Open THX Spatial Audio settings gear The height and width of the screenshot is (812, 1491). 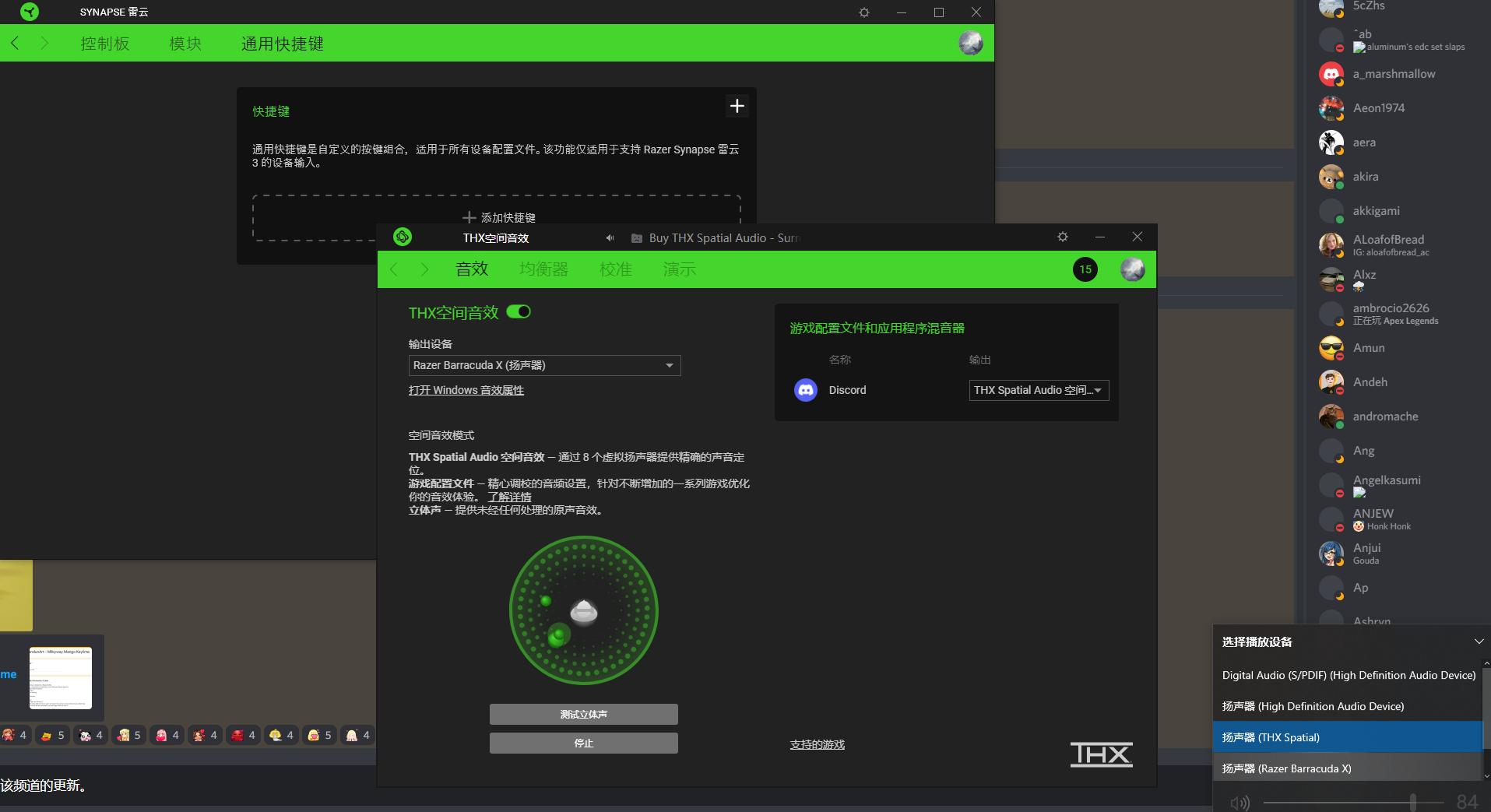(x=1062, y=237)
